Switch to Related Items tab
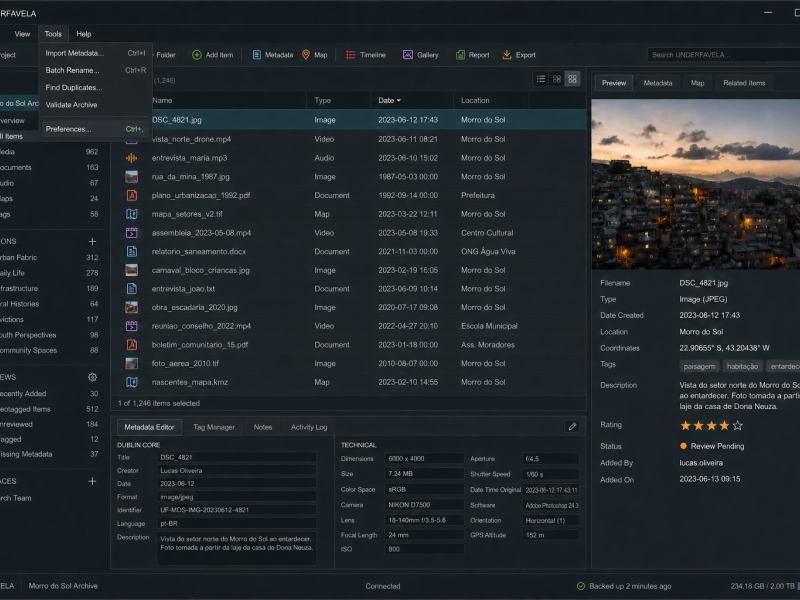Screen dimensions: 800x600 (x=744, y=83)
